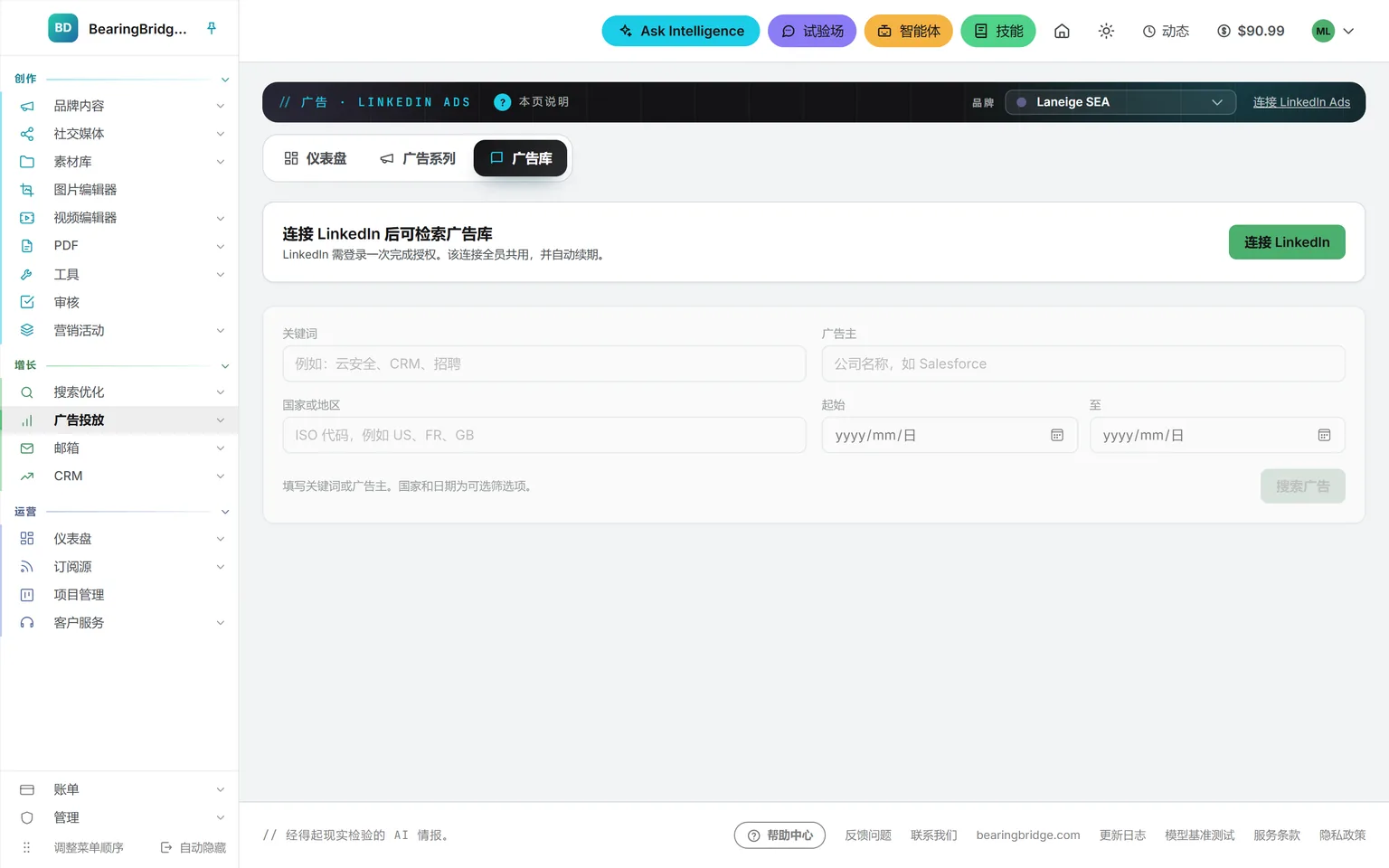
Task: Click the 广告主 company name field
Action: click(1083, 363)
